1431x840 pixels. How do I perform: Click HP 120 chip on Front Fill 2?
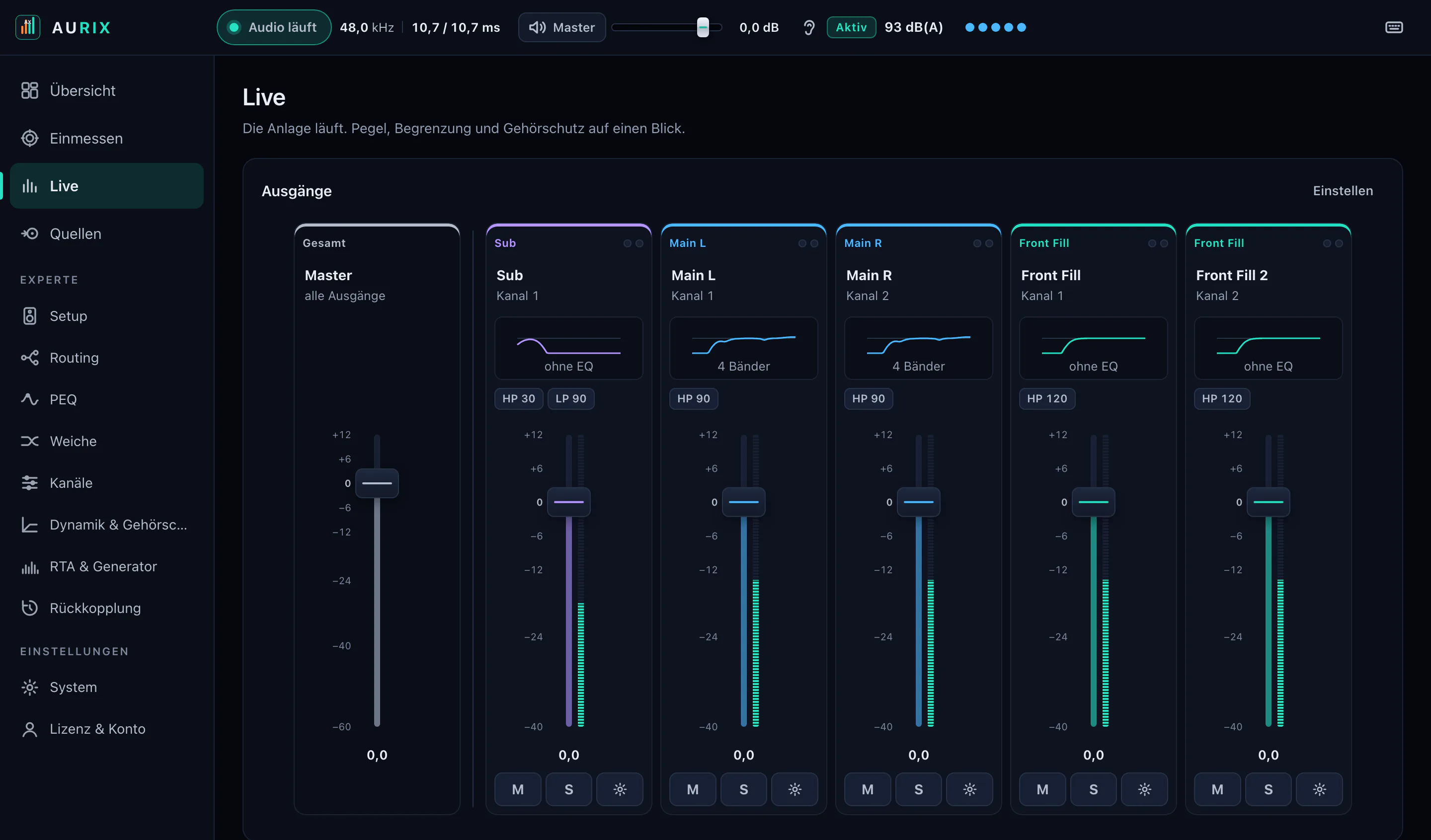(1221, 398)
